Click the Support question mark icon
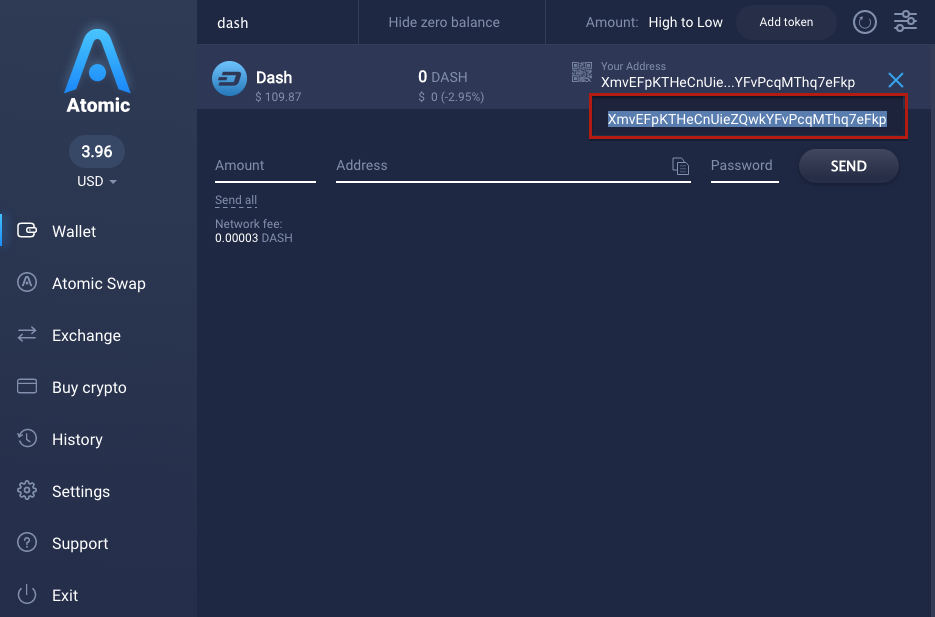Screen dimensions: 935x617 click(x=27, y=542)
